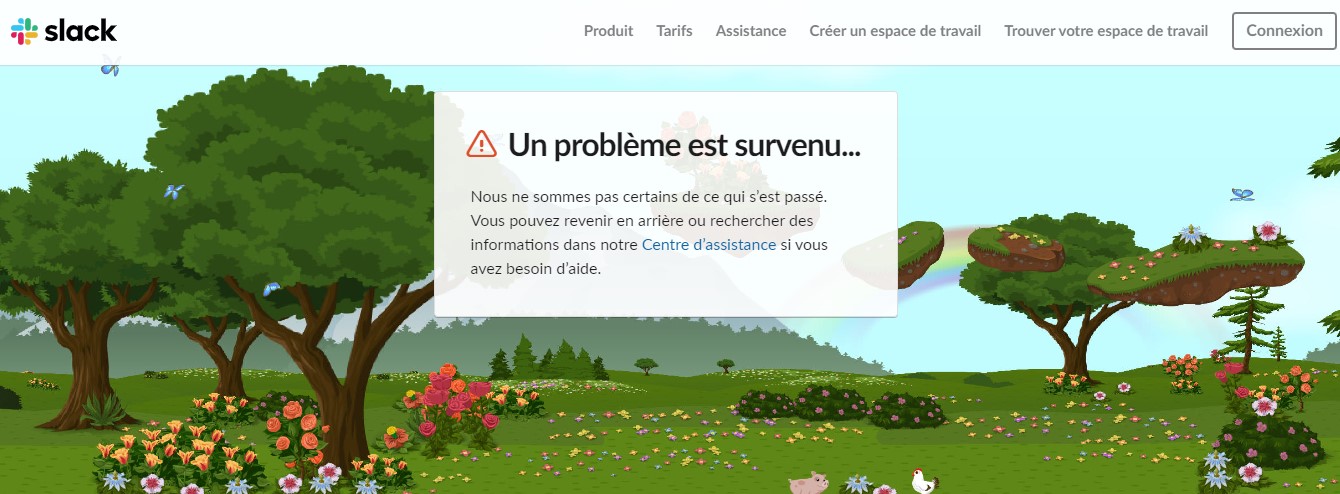Choose Trouver votre espace de travail

[x=1106, y=31]
